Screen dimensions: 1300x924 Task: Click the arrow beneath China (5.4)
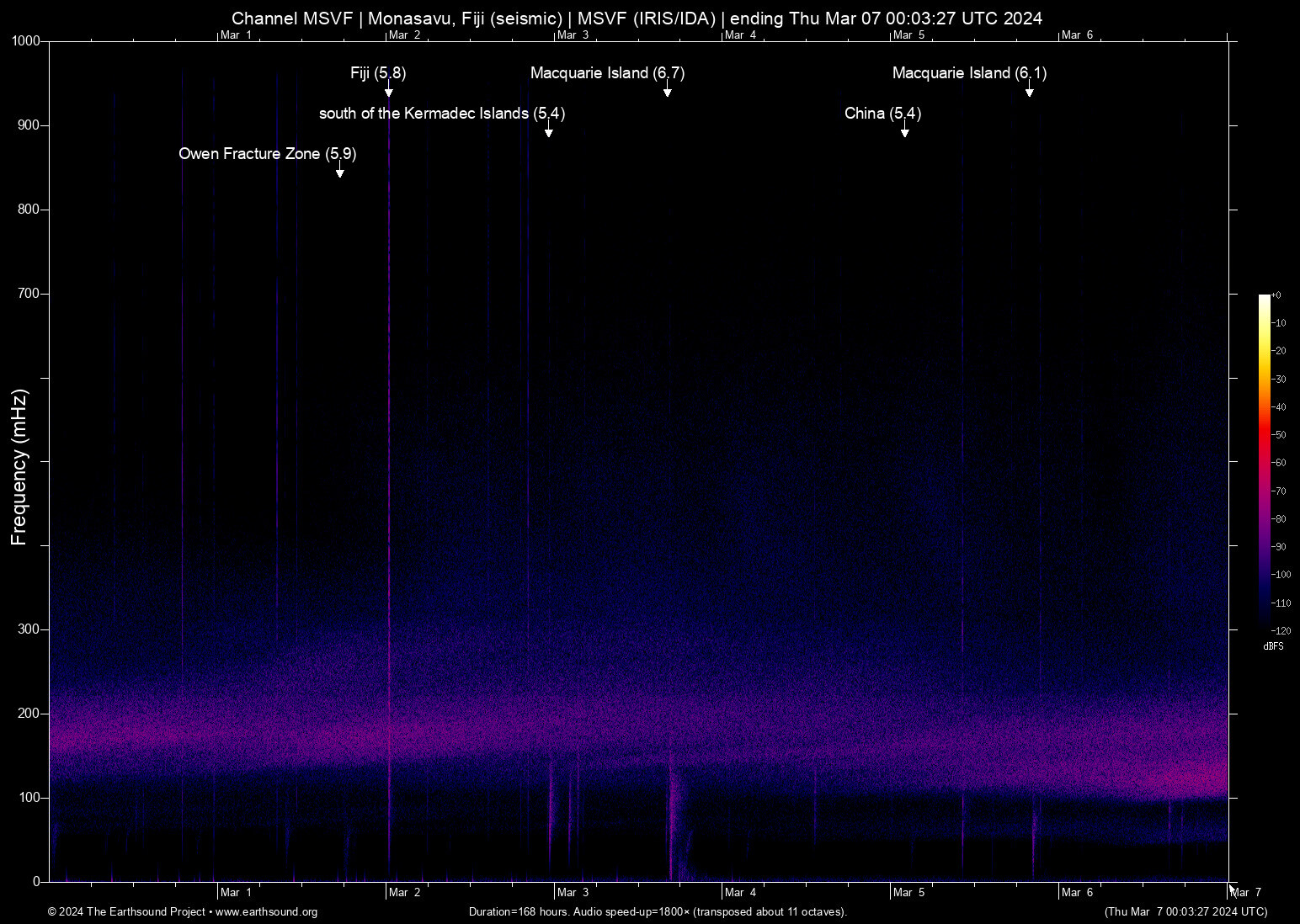coord(905,130)
